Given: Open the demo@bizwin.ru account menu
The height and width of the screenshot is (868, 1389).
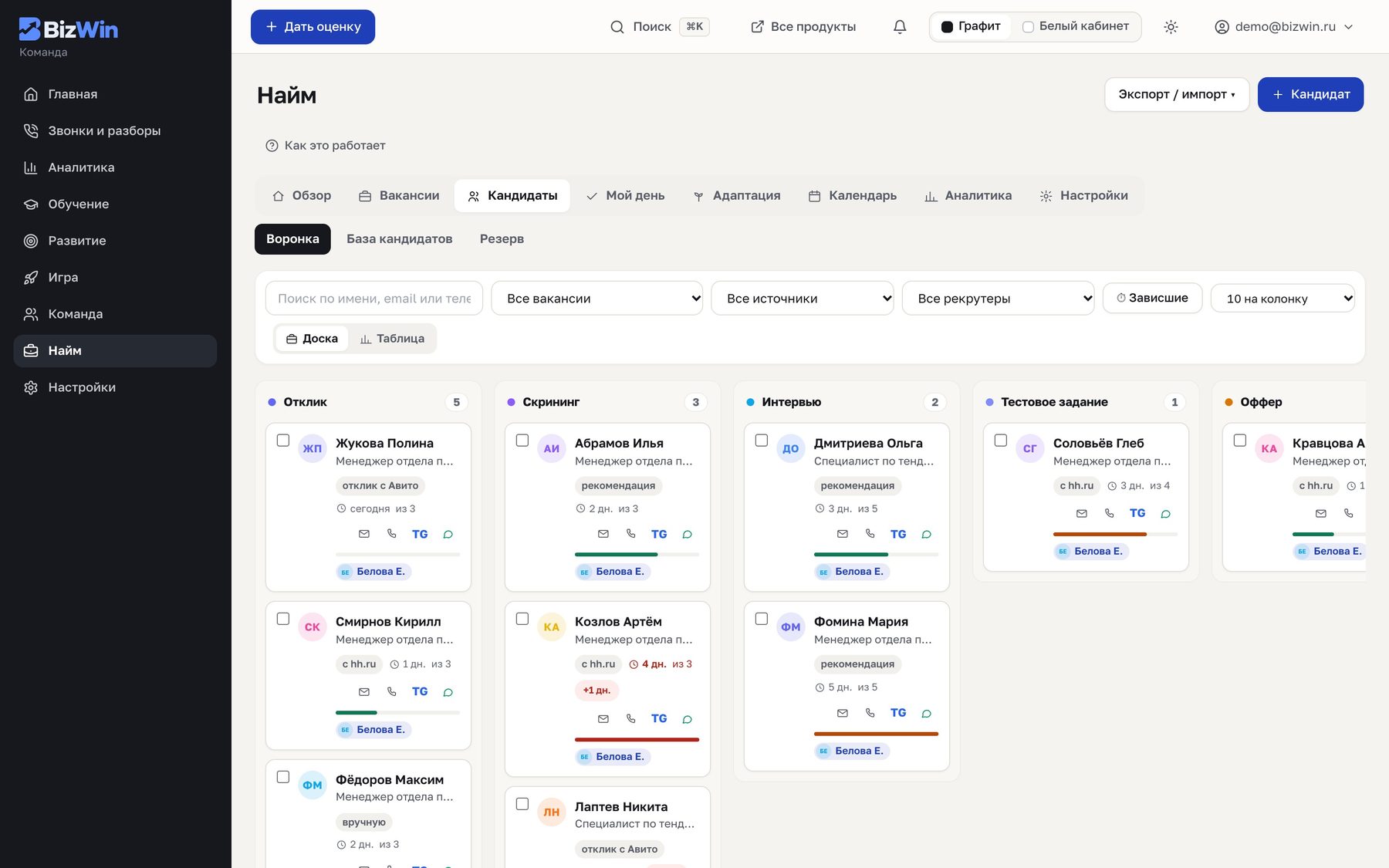Looking at the screenshot, I should [x=1283, y=27].
